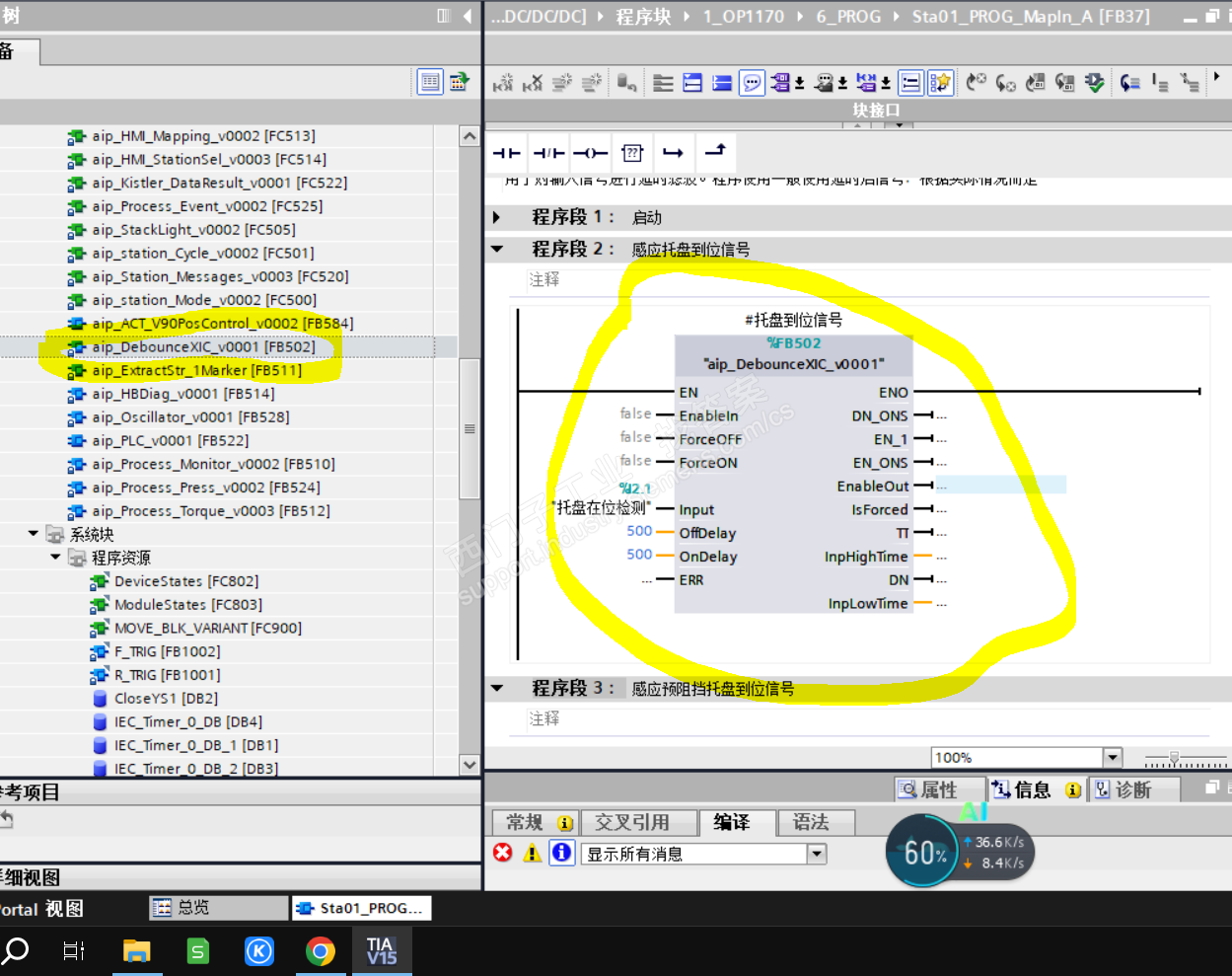
Task: Collapse the project tree panel arrow
Action: click(x=468, y=16)
